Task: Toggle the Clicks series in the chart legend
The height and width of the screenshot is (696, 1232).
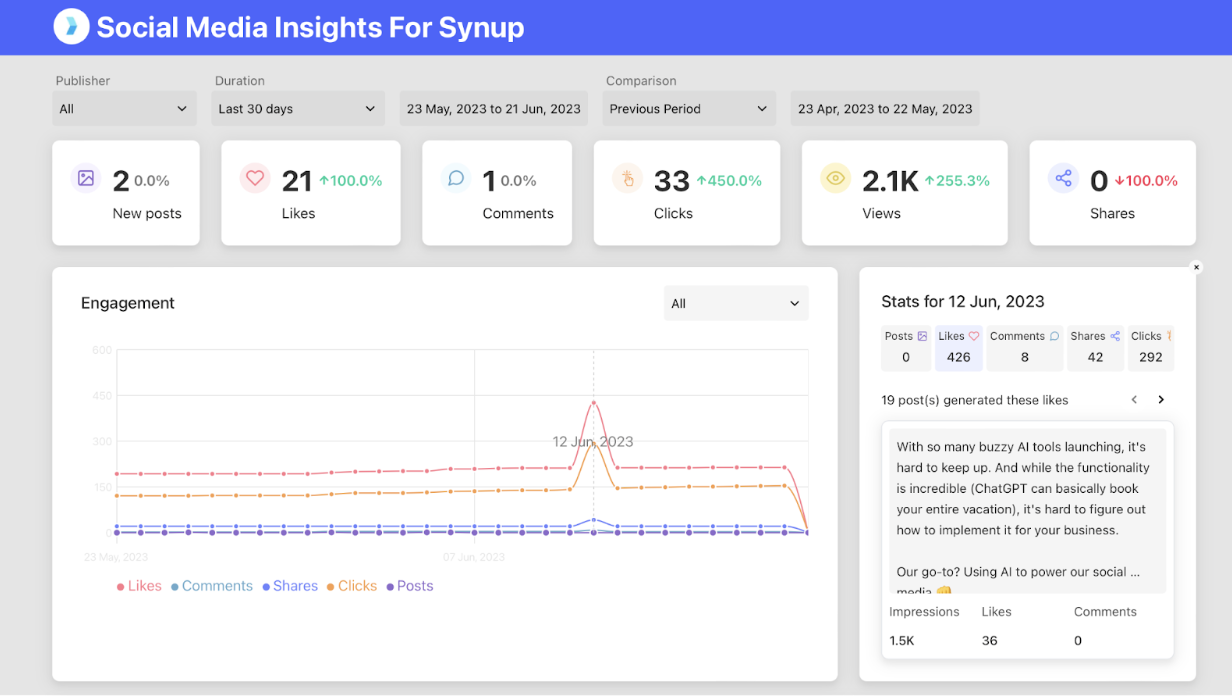Action: (352, 586)
